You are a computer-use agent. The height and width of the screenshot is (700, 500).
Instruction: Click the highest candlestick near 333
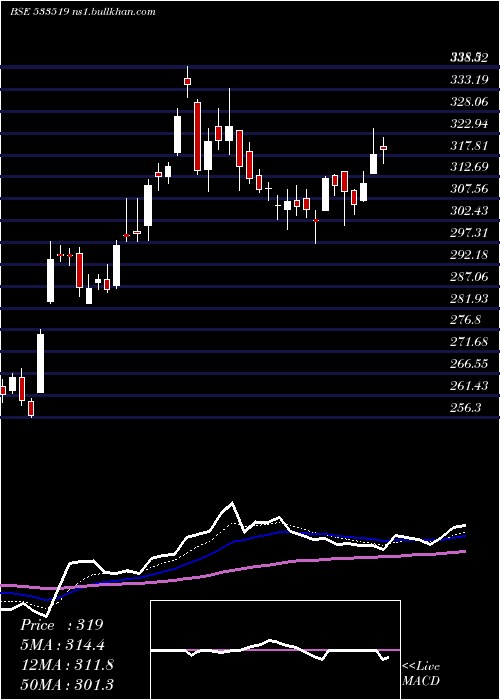(x=188, y=81)
